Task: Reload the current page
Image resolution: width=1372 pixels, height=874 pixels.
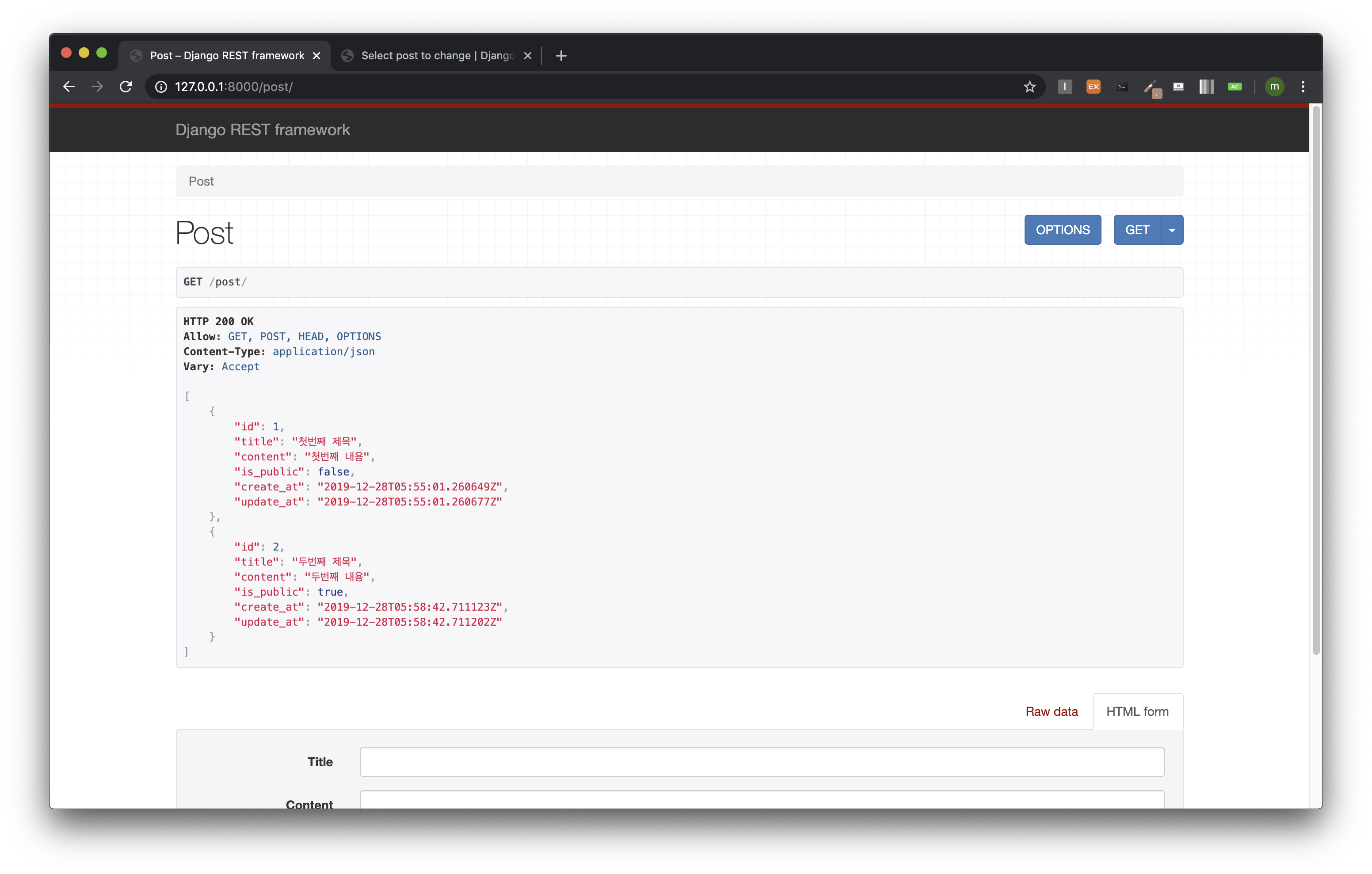Action: [x=126, y=87]
